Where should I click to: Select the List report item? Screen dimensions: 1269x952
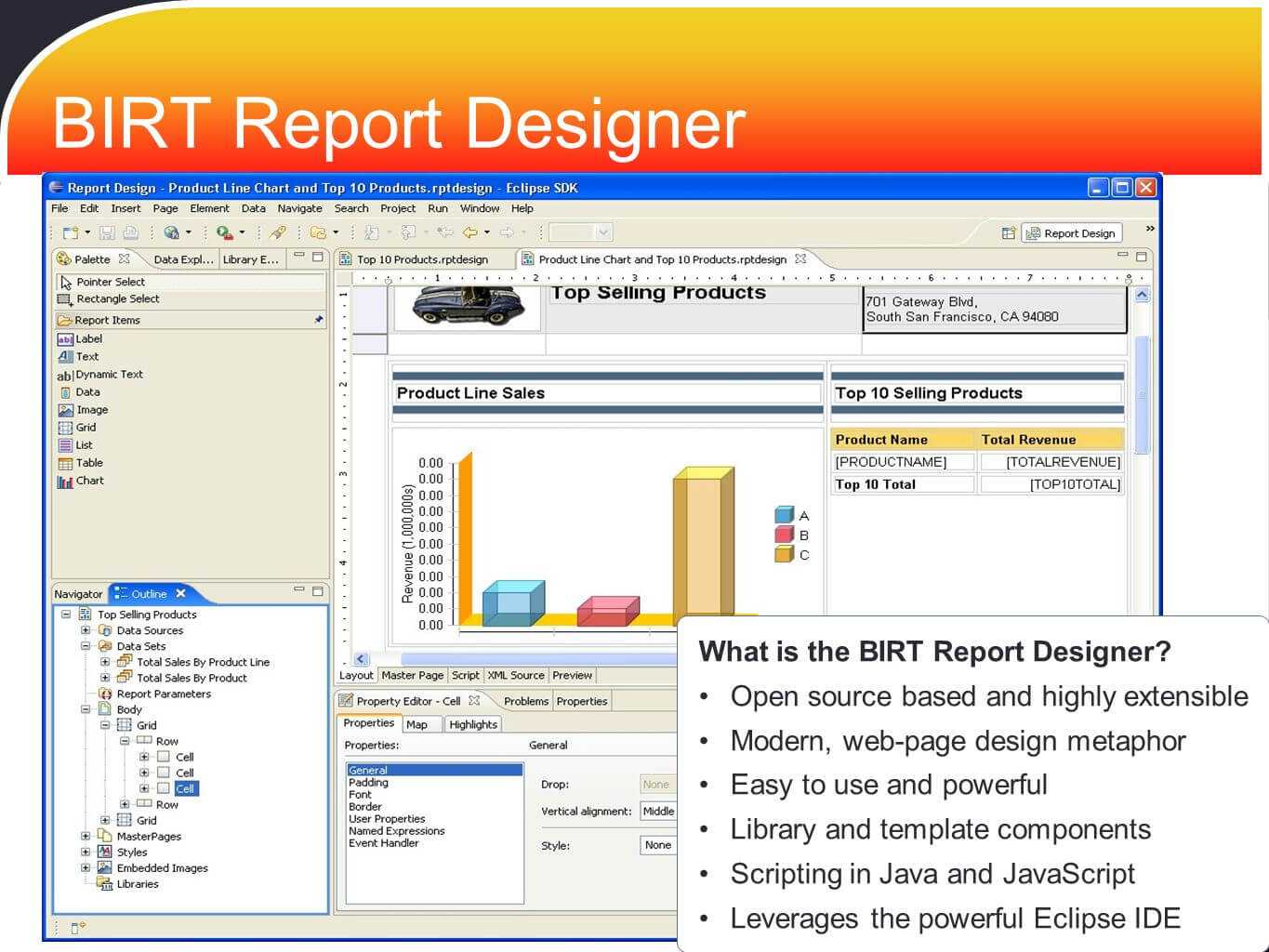(x=75, y=445)
